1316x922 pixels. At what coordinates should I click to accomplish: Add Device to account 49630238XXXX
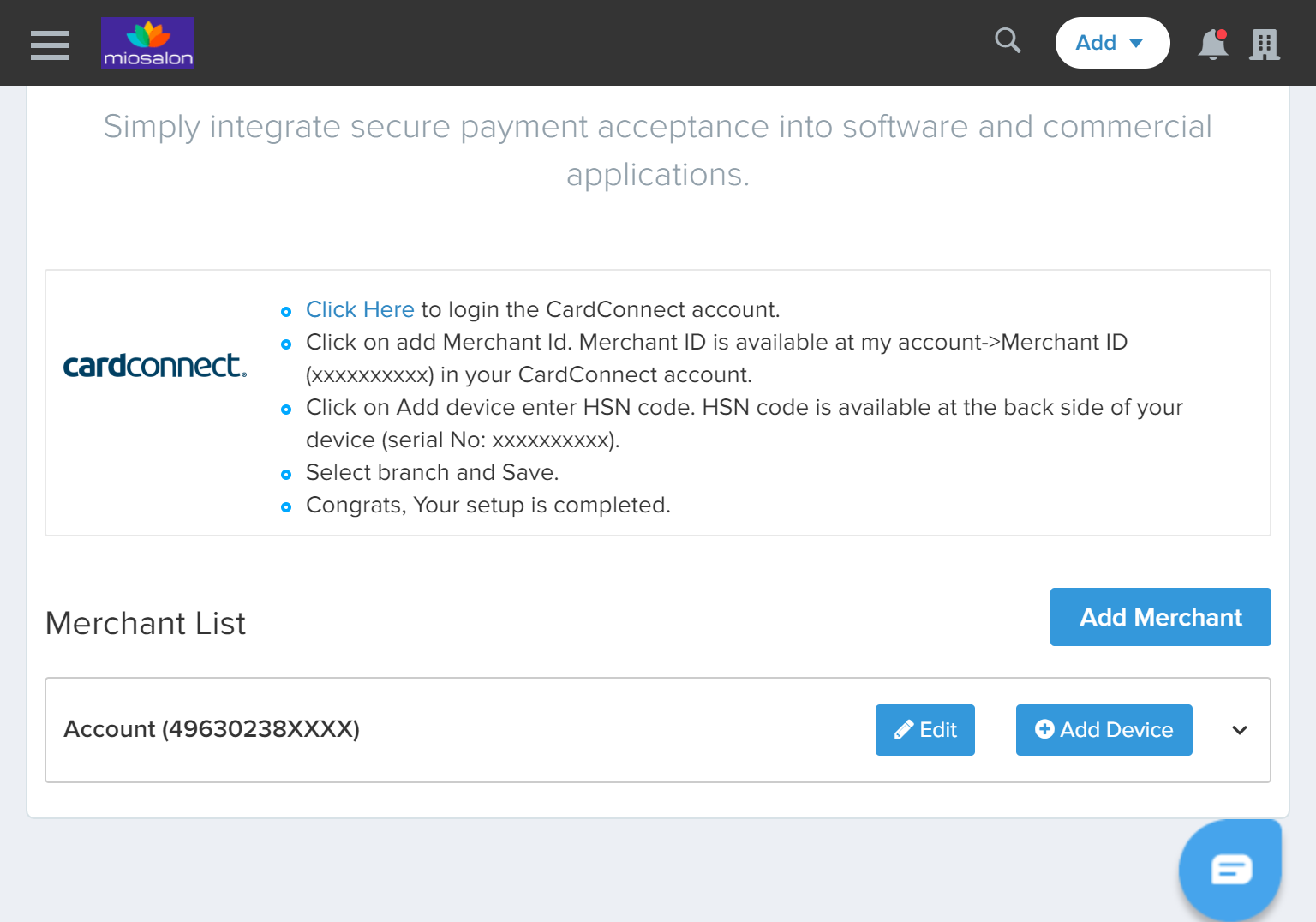point(1104,730)
